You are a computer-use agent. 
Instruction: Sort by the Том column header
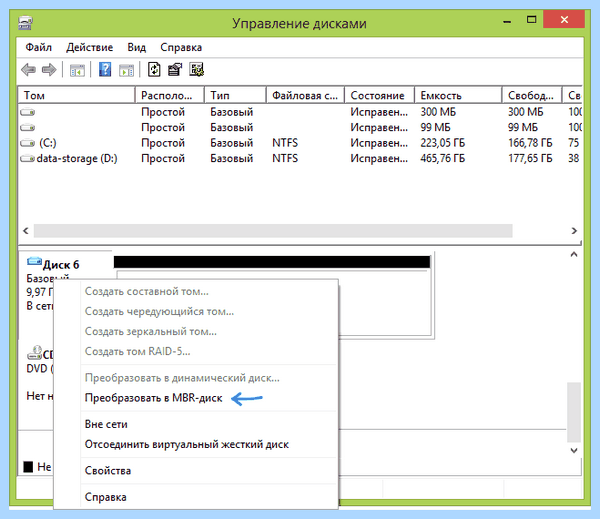click(x=77, y=95)
